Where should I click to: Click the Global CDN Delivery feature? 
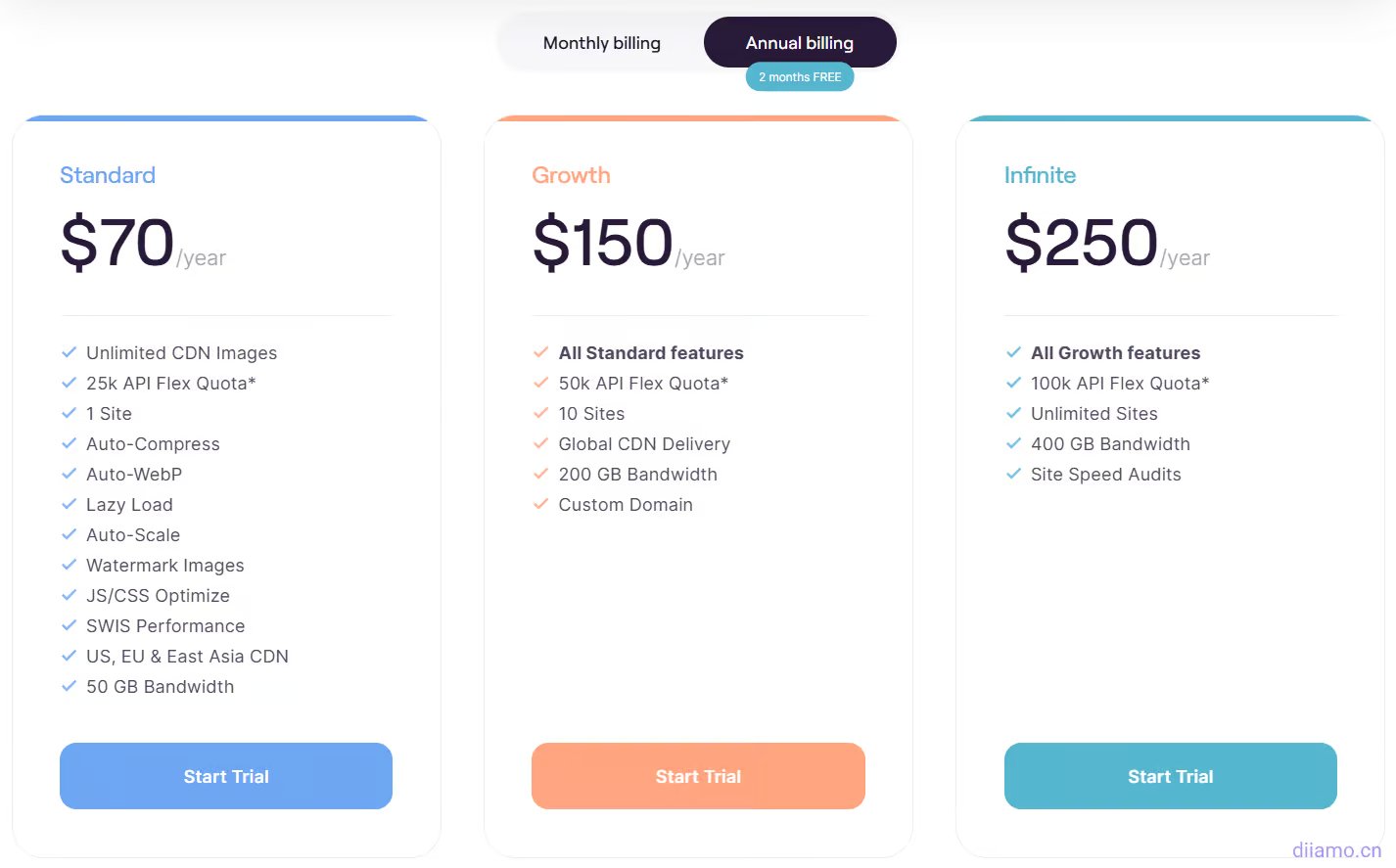tap(644, 444)
